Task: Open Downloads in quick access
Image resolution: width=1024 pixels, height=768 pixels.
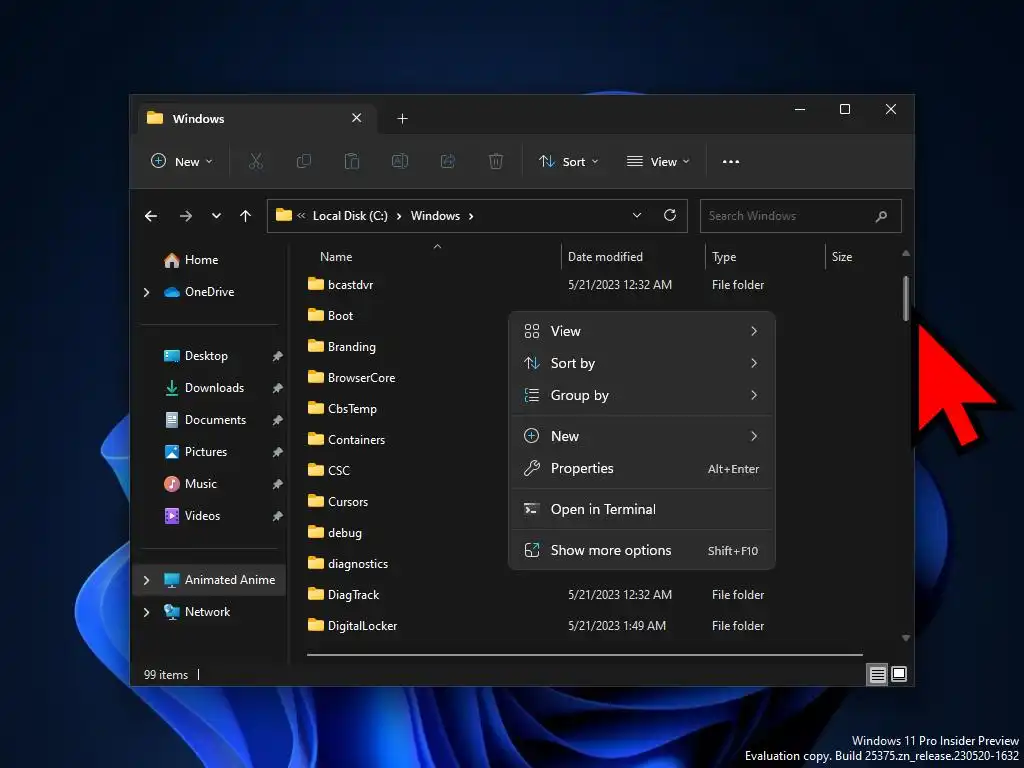Action: tap(204, 388)
